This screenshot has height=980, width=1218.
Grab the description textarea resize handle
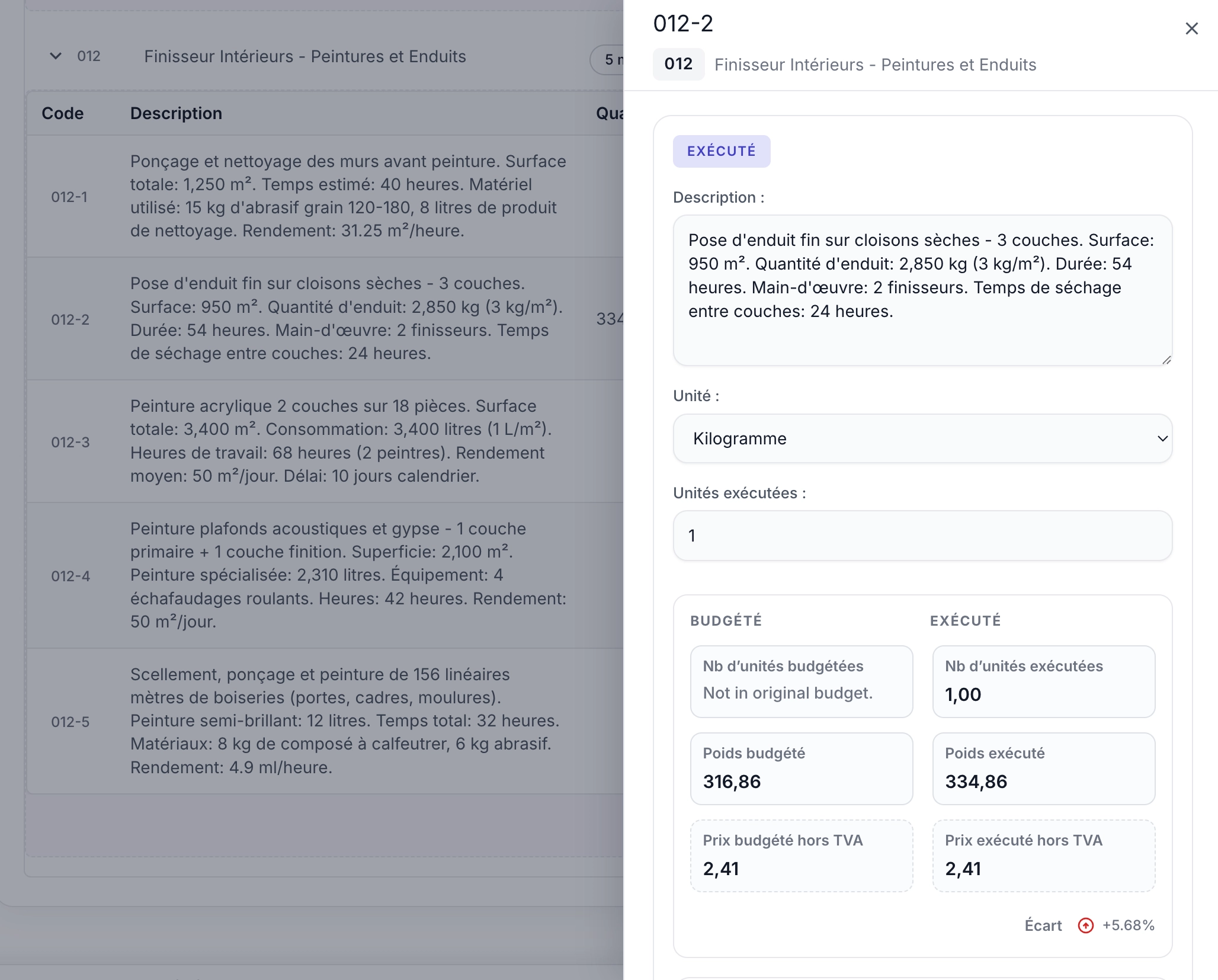click(x=1166, y=360)
